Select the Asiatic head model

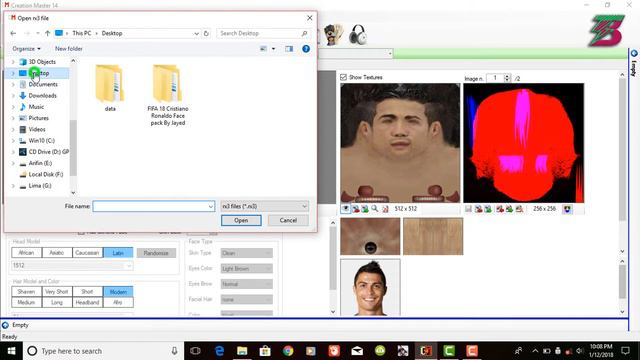[57, 253]
